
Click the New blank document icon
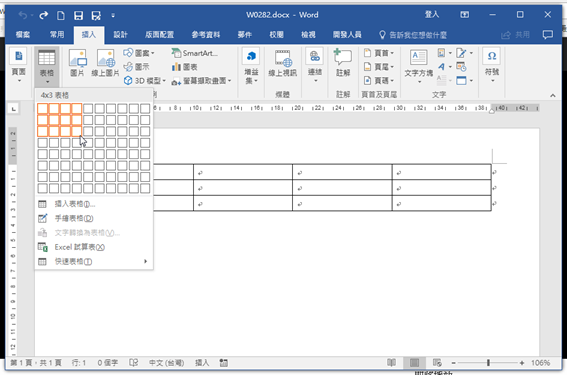(x=61, y=15)
